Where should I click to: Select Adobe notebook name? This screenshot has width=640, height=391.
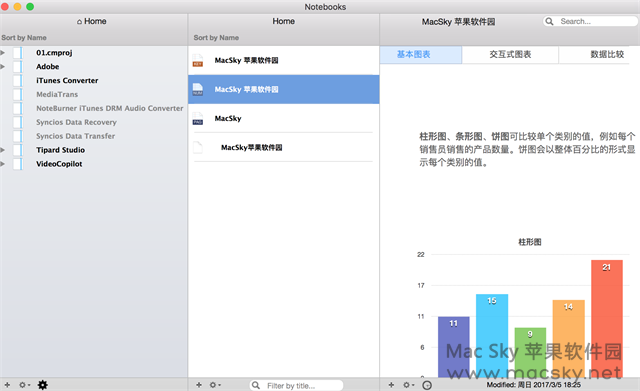click(x=47, y=67)
